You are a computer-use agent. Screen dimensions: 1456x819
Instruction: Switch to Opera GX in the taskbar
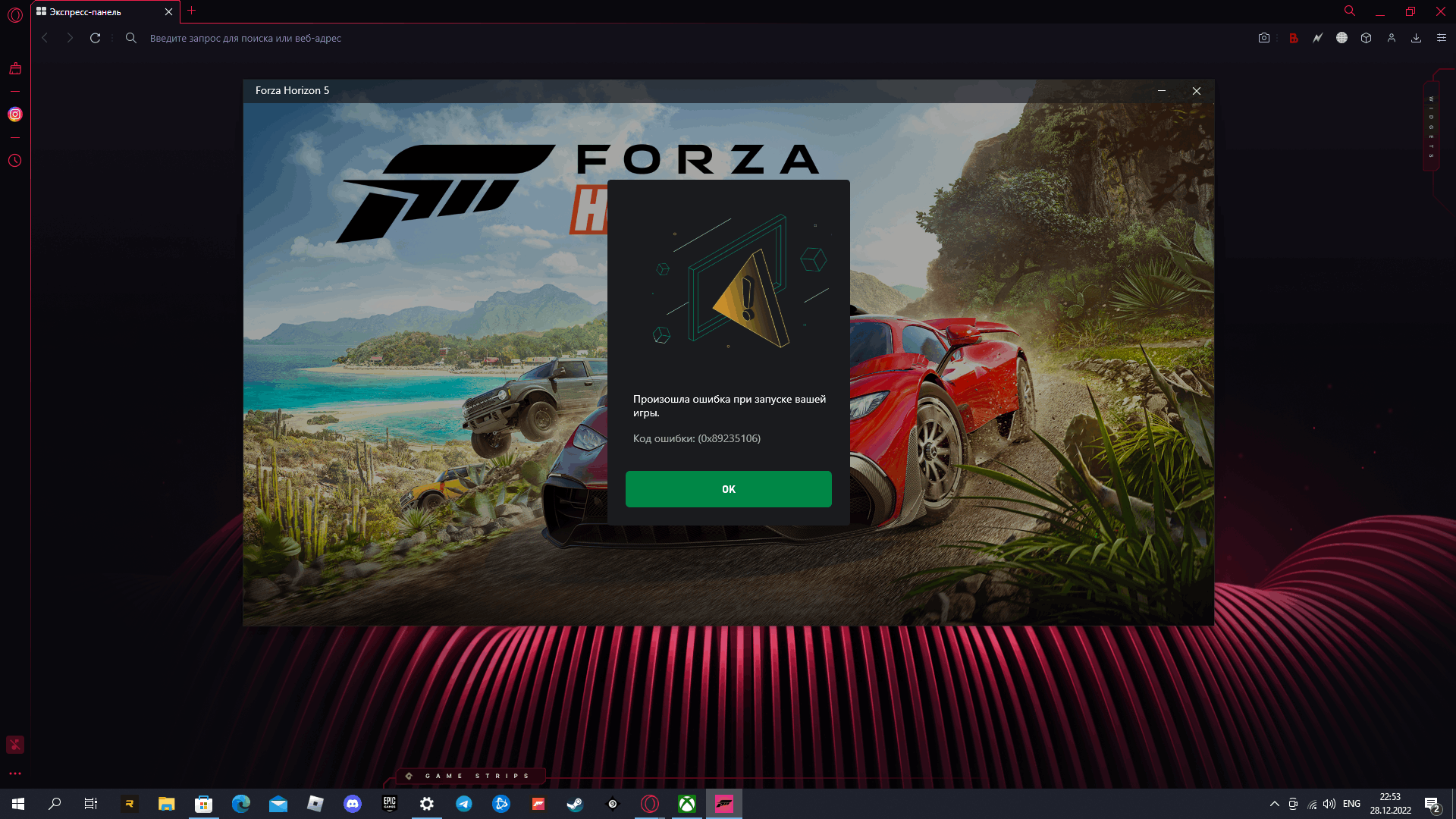pyautogui.click(x=650, y=804)
